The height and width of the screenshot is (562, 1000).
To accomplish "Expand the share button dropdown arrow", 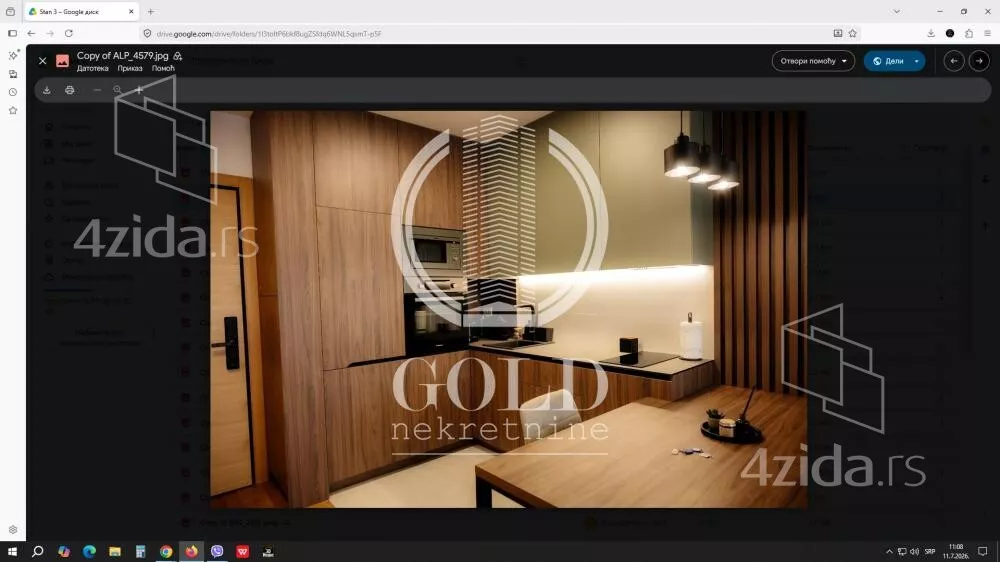I will point(917,61).
